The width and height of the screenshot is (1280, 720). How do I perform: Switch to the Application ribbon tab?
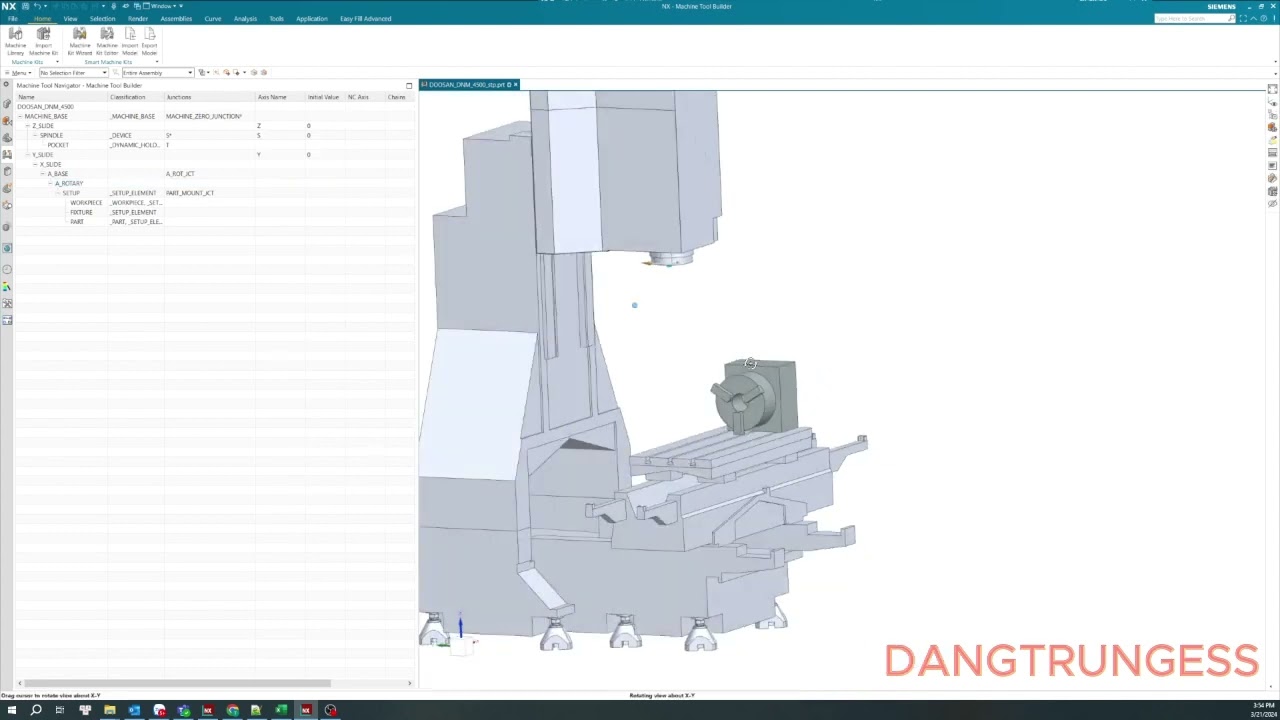pyautogui.click(x=311, y=19)
